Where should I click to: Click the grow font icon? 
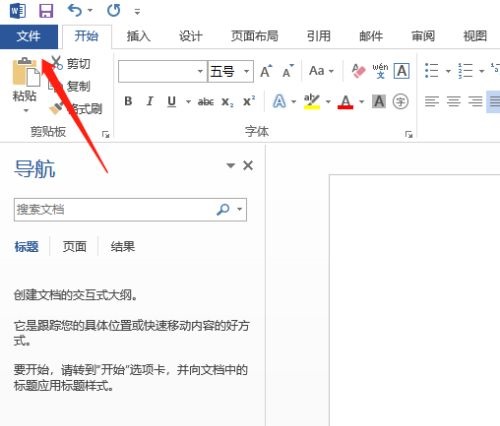(266, 71)
